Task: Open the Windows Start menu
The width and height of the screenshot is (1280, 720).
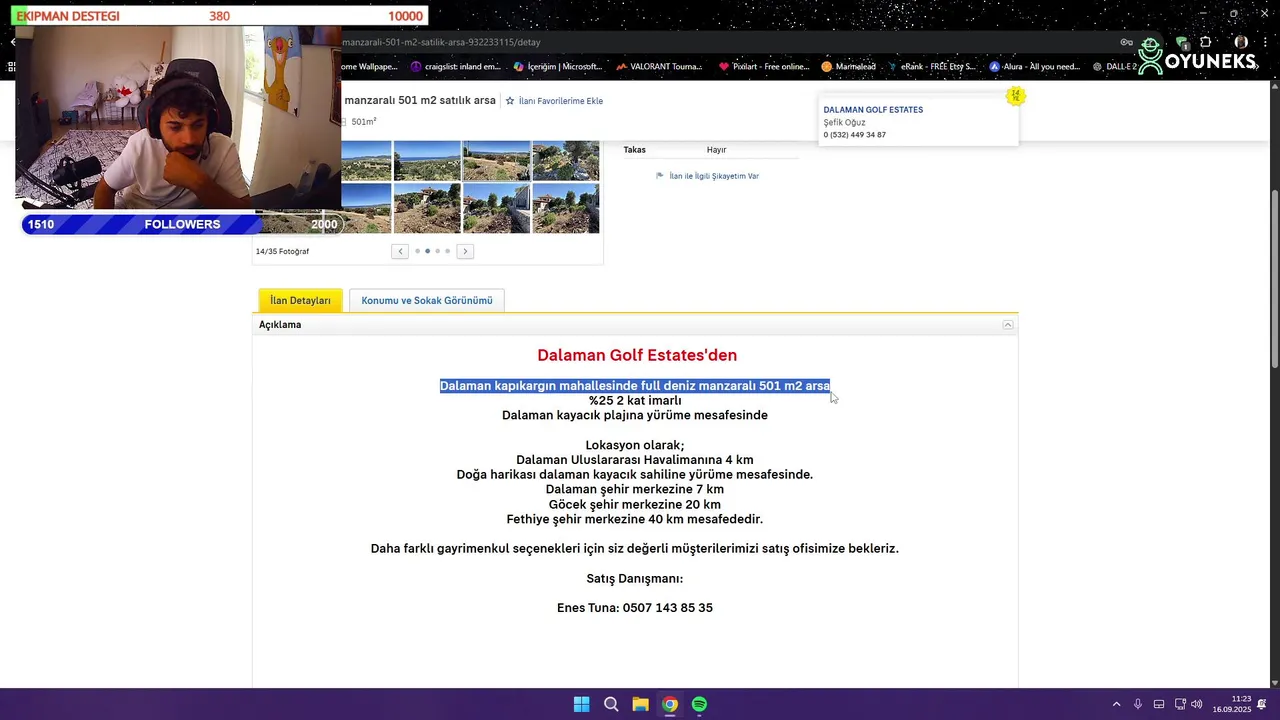Action: tap(581, 704)
